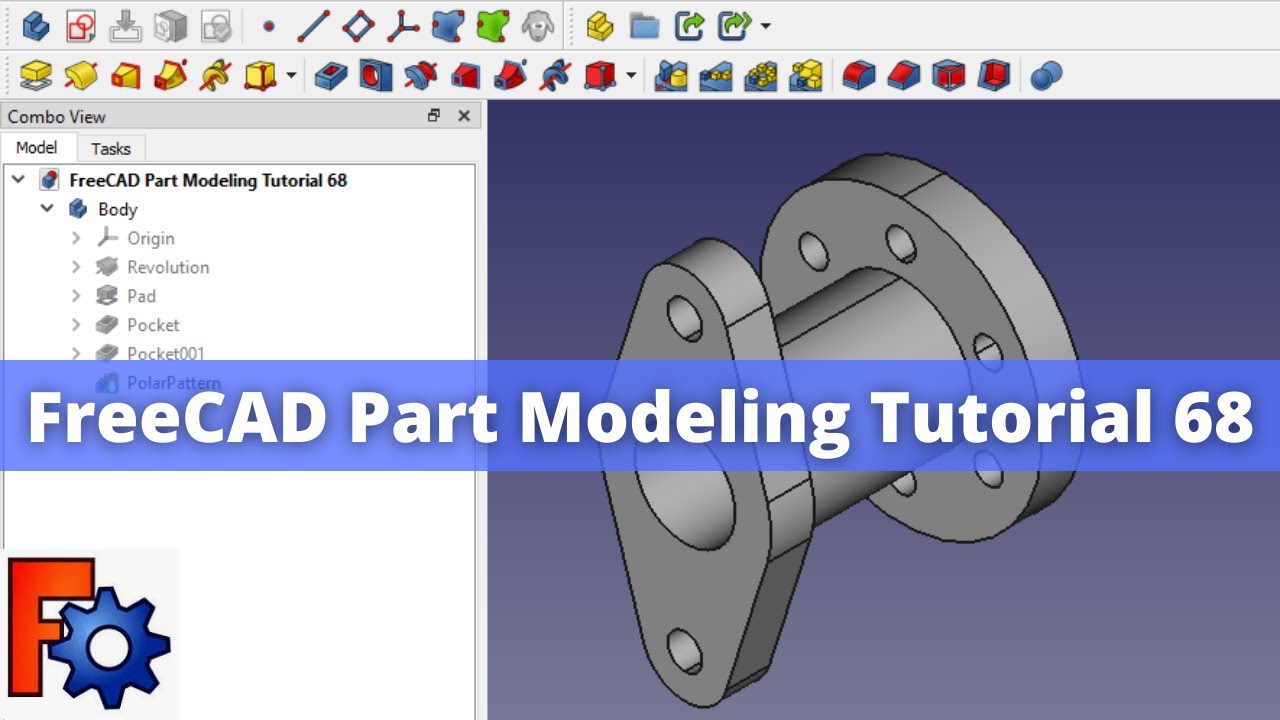Click the Boolean operation spheres icon
The image size is (1280, 720).
pyautogui.click(x=1045, y=75)
